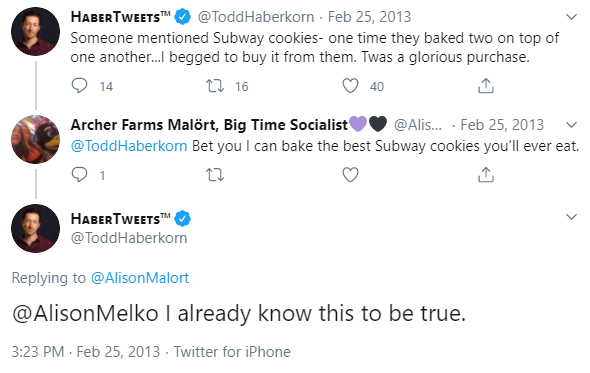Reply to the first Subway cookies tweet
The image size is (590, 373).
[x=79, y=86]
